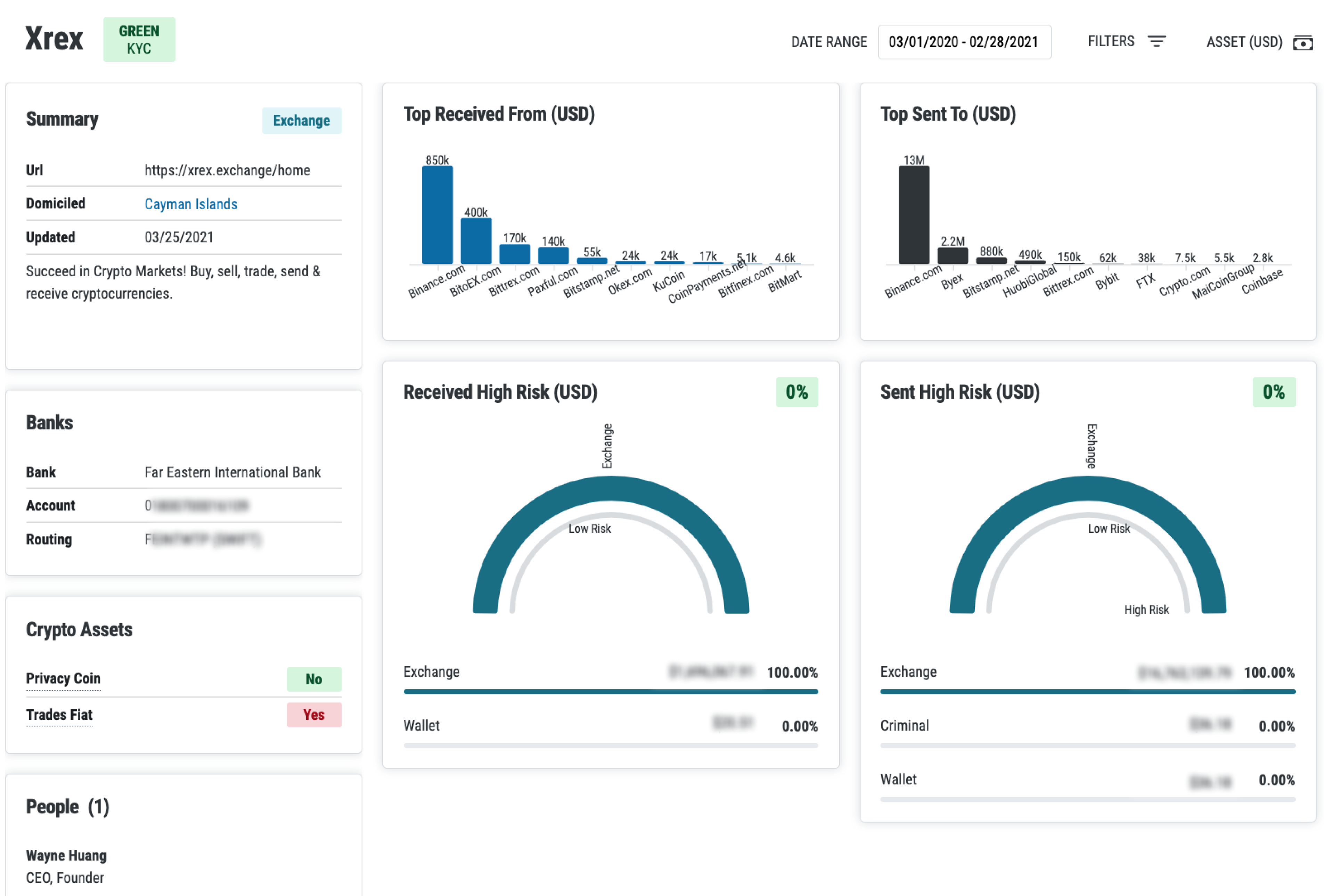Screen dimensions: 1324x896
Task: Click the Top Received From (USD) title
Action: pyautogui.click(x=499, y=114)
